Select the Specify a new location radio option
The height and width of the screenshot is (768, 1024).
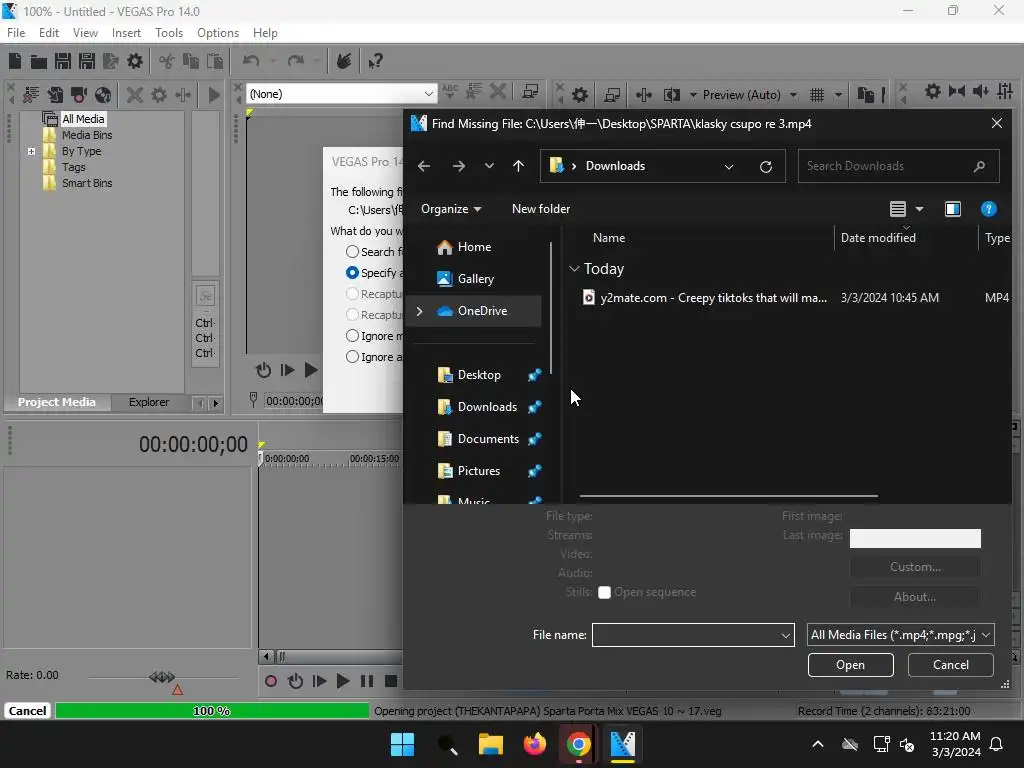[352, 272]
